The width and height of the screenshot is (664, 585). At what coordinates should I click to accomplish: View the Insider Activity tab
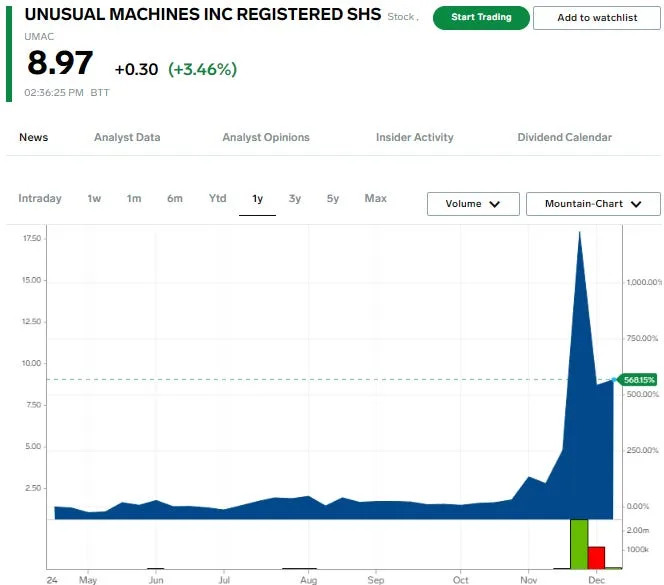pos(415,137)
